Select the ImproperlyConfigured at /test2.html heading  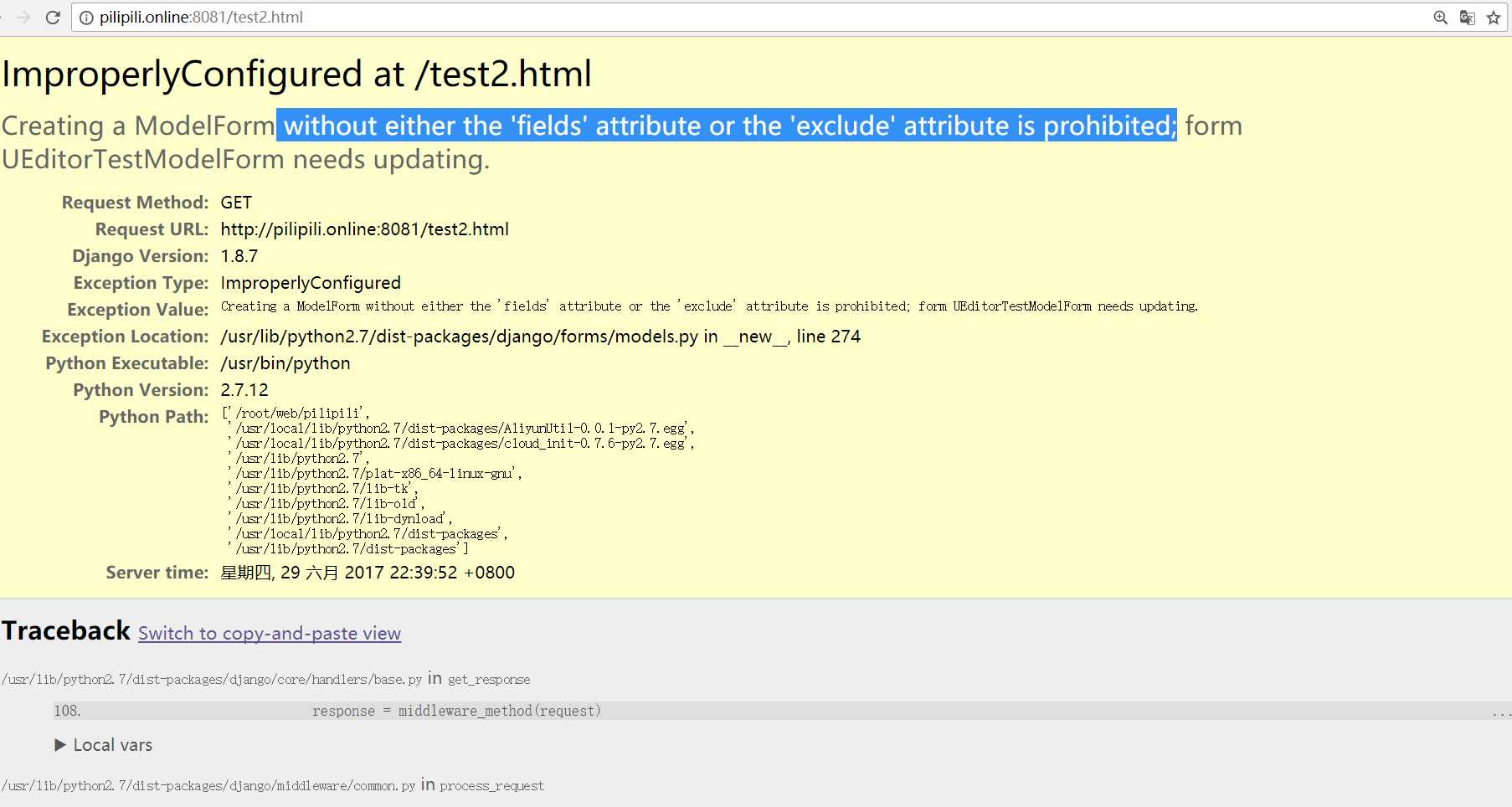point(296,74)
